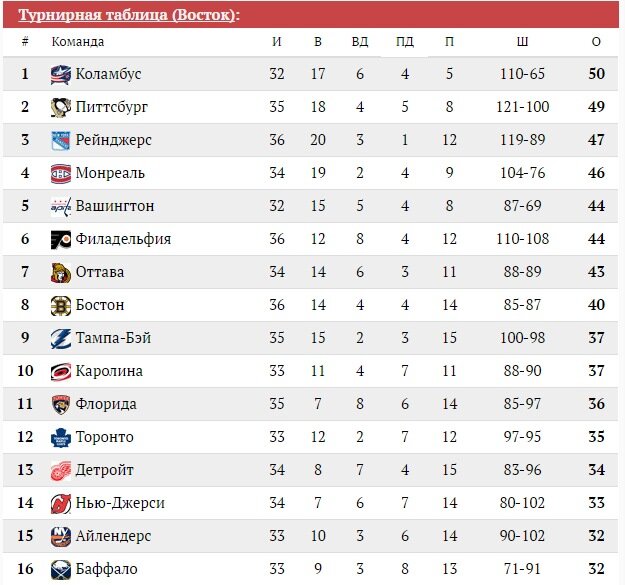Click the Флорида team name
The image size is (625, 585).
tap(106, 404)
